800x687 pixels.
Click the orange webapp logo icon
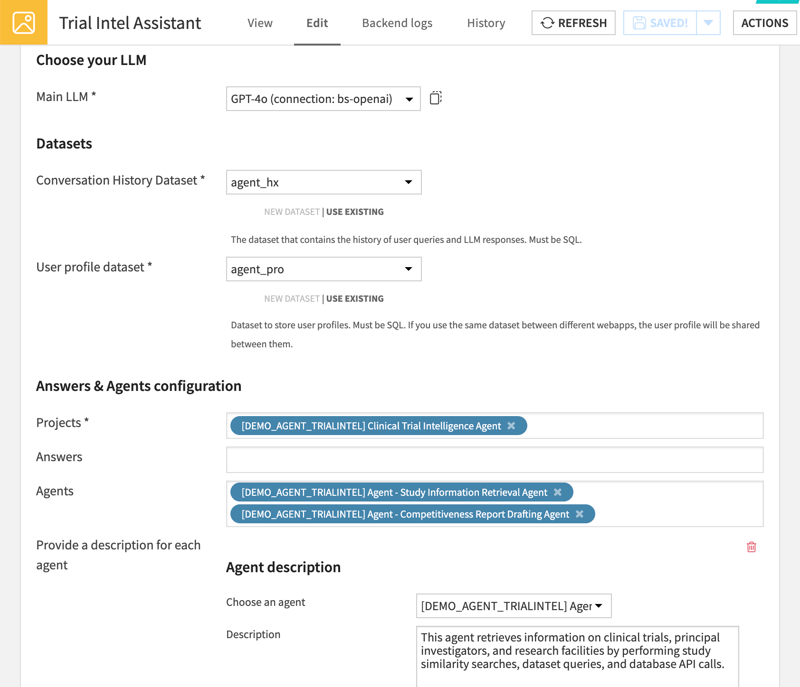22,22
